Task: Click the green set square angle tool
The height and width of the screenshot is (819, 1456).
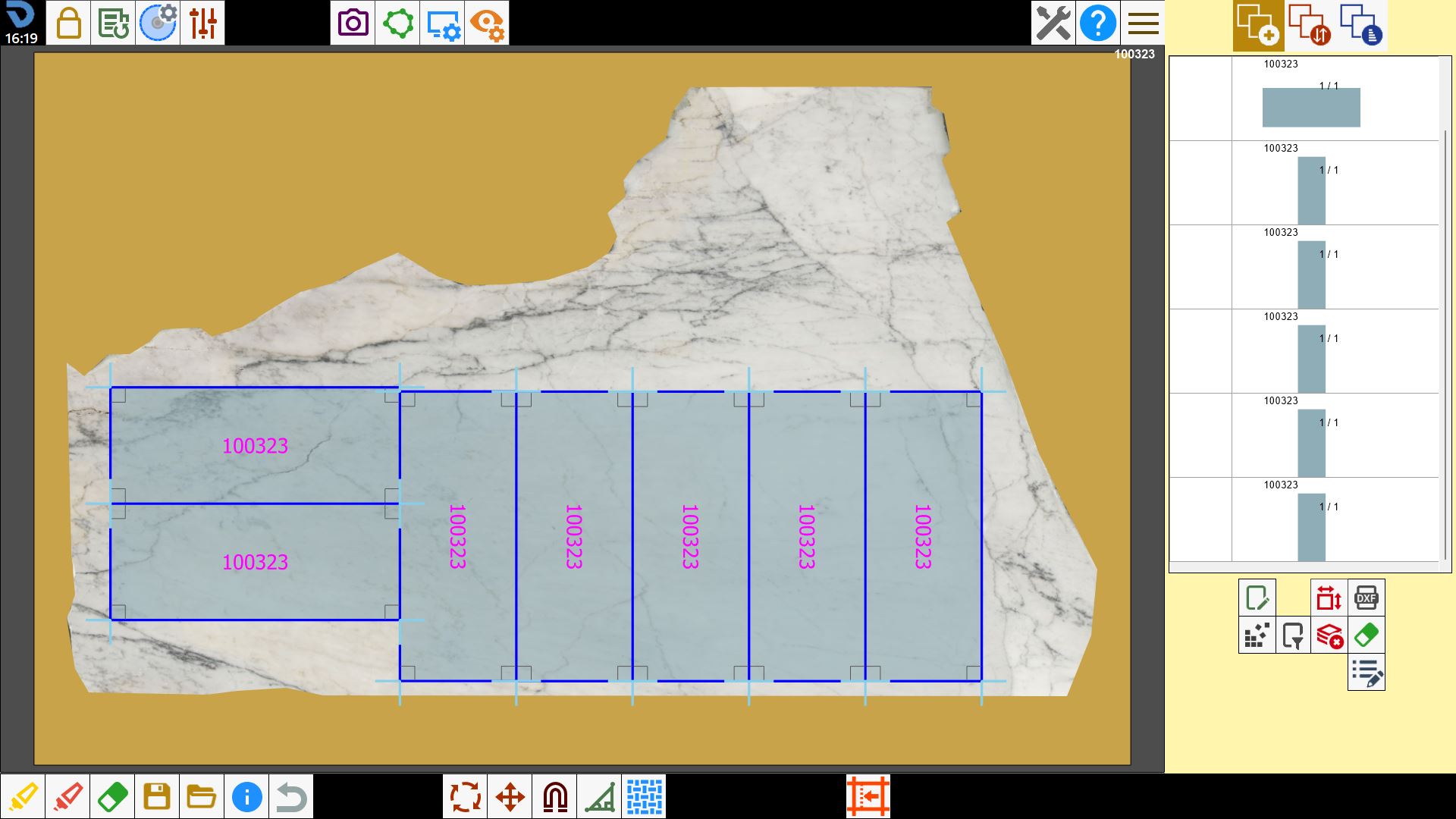Action: click(599, 796)
